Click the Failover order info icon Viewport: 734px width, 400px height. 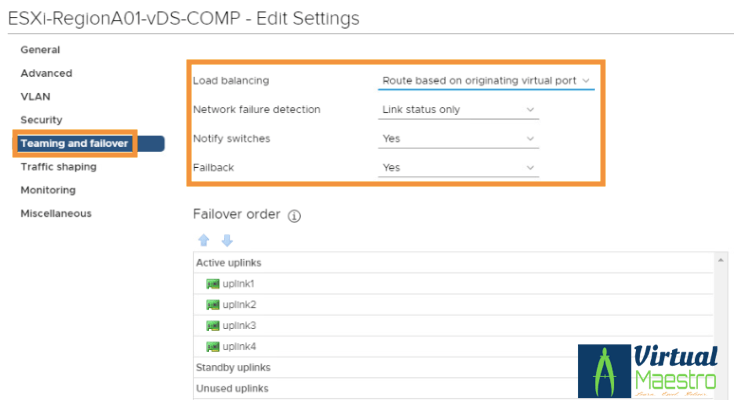295,215
